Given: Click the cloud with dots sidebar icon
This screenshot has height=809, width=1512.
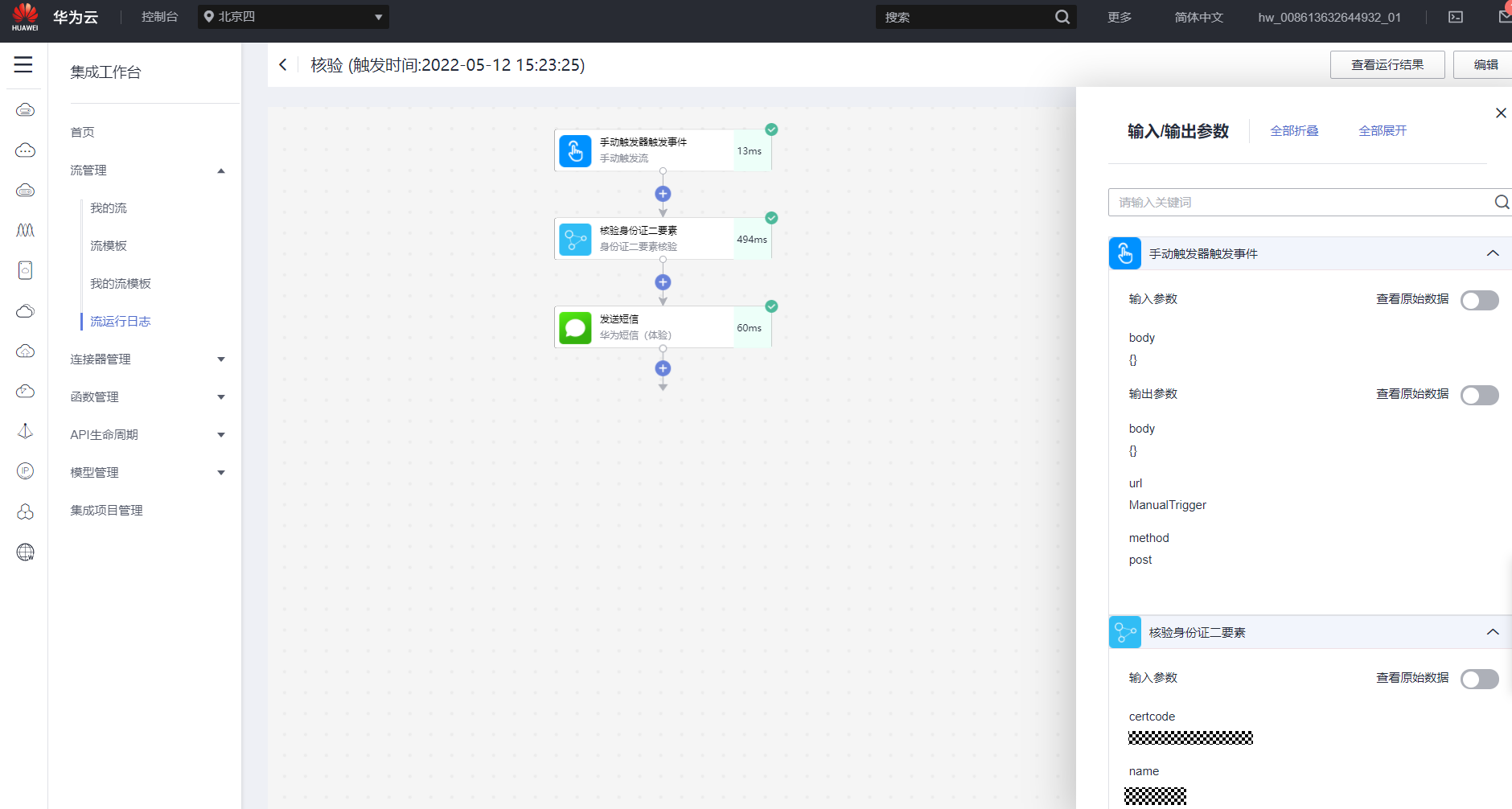Looking at the screenshot, I should tap(25, 150).
